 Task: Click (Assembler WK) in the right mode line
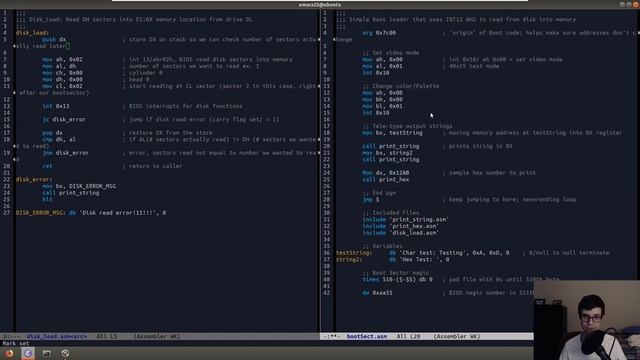(x=457, y=337)
